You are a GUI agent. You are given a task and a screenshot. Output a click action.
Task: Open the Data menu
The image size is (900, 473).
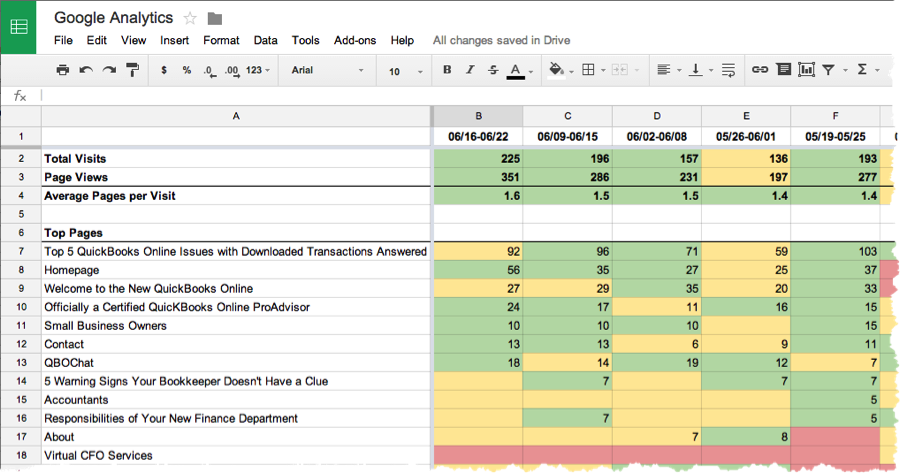[266, 40]
